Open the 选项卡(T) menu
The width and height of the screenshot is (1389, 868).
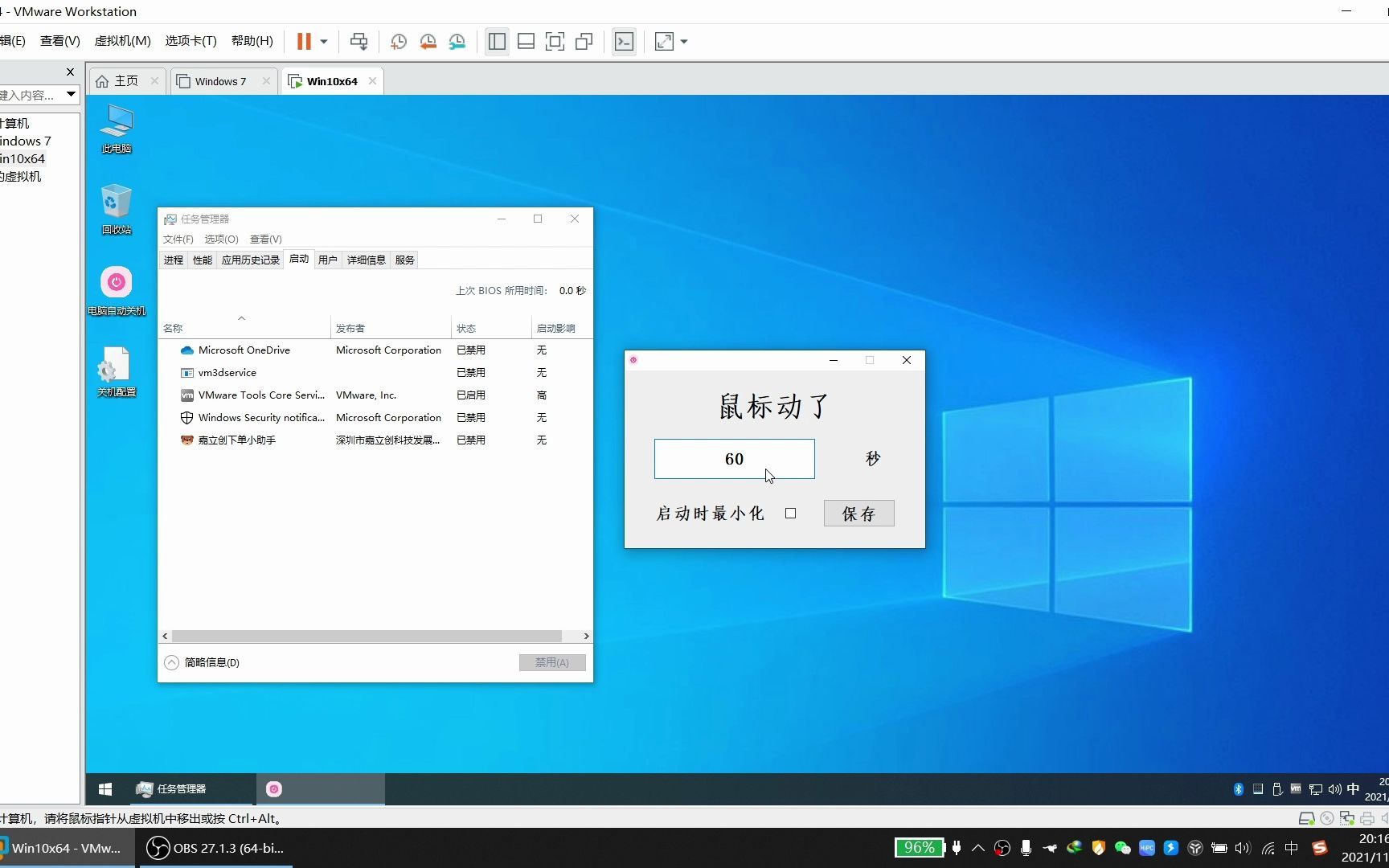point(191,41)
